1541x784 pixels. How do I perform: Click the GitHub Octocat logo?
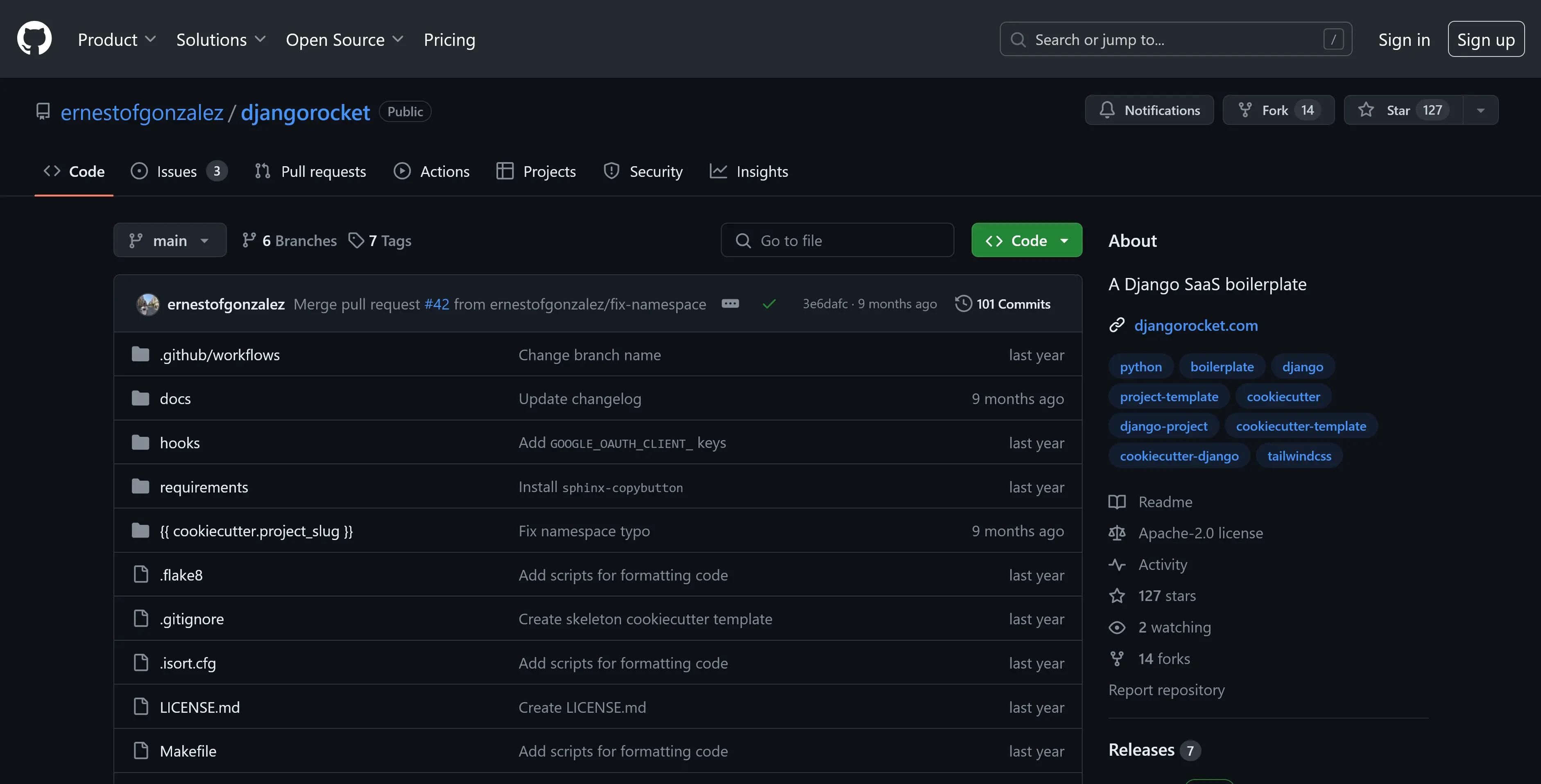coord(34,38)
